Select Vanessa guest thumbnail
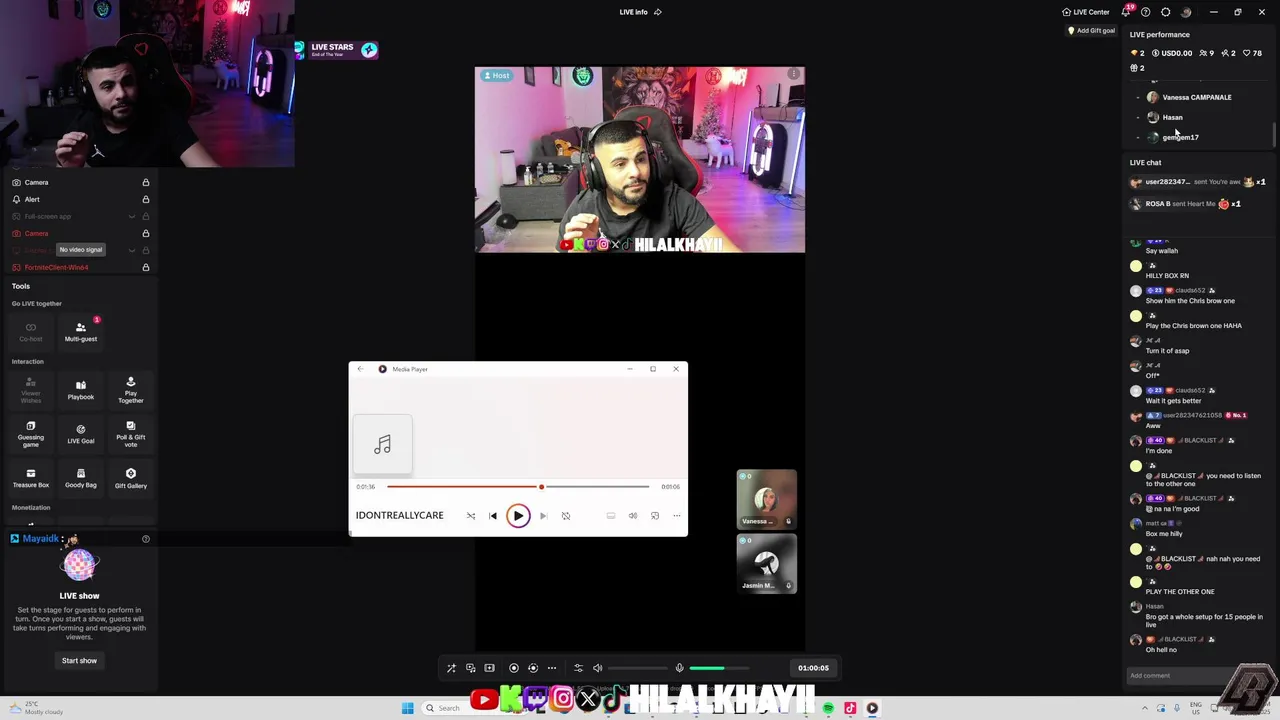Image resolution: width=1280 pixels, height=720 pixels. tap(767, 498)
